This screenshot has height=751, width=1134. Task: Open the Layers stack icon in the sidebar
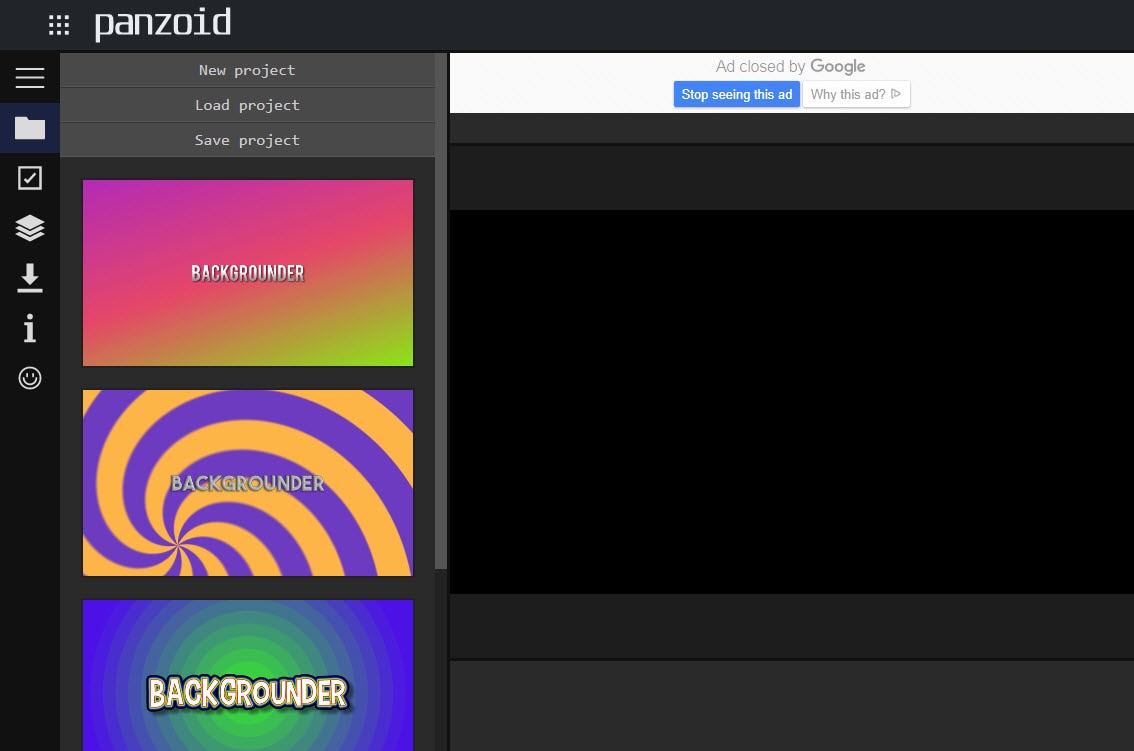tap(30, 228)
